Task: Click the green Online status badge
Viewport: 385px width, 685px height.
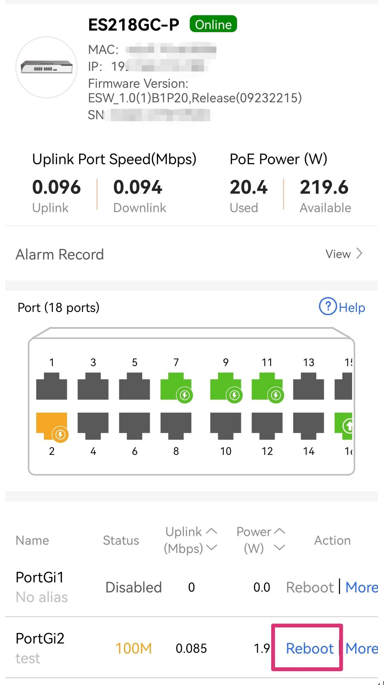Action: [213, 24]
